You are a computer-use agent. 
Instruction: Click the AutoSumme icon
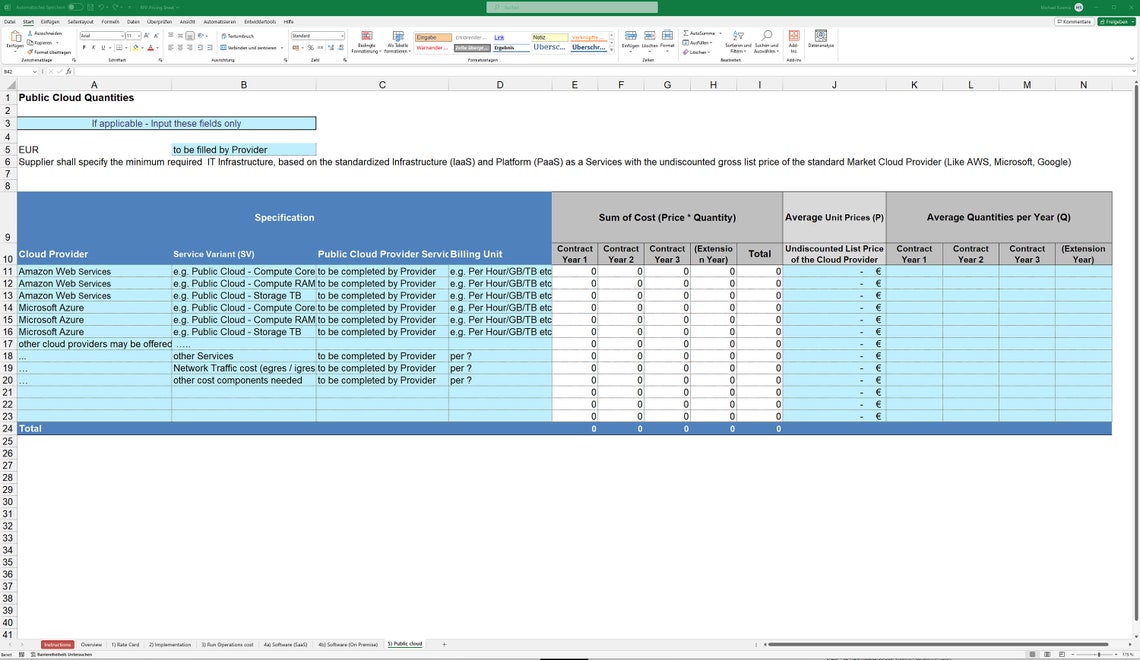coord(685,33)
